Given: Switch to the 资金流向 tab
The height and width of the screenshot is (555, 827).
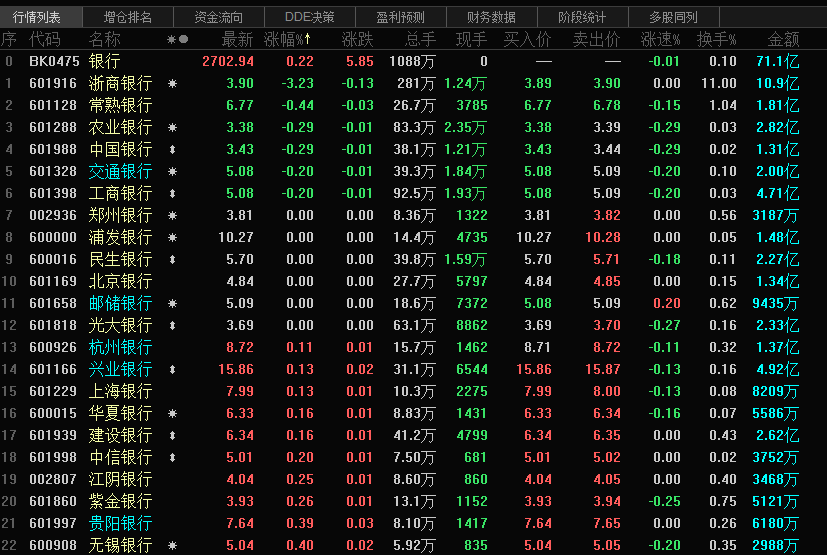Looking at the screenshot, I should pyautogui.click(x=218, y=17).
